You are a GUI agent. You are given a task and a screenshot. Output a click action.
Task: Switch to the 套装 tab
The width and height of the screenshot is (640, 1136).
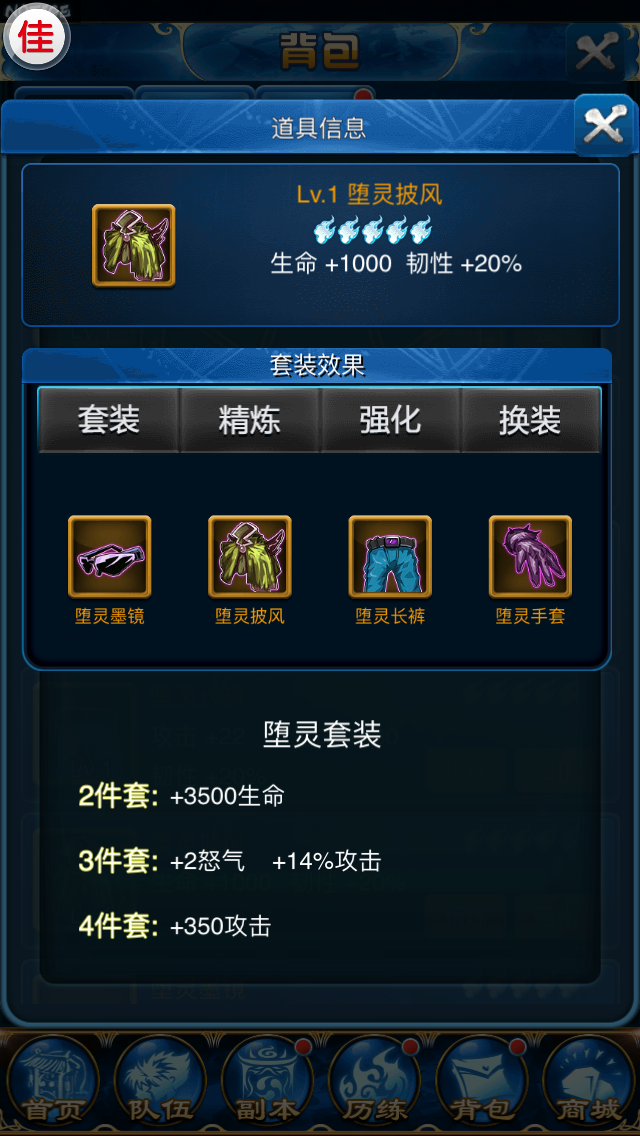[109, 420]
